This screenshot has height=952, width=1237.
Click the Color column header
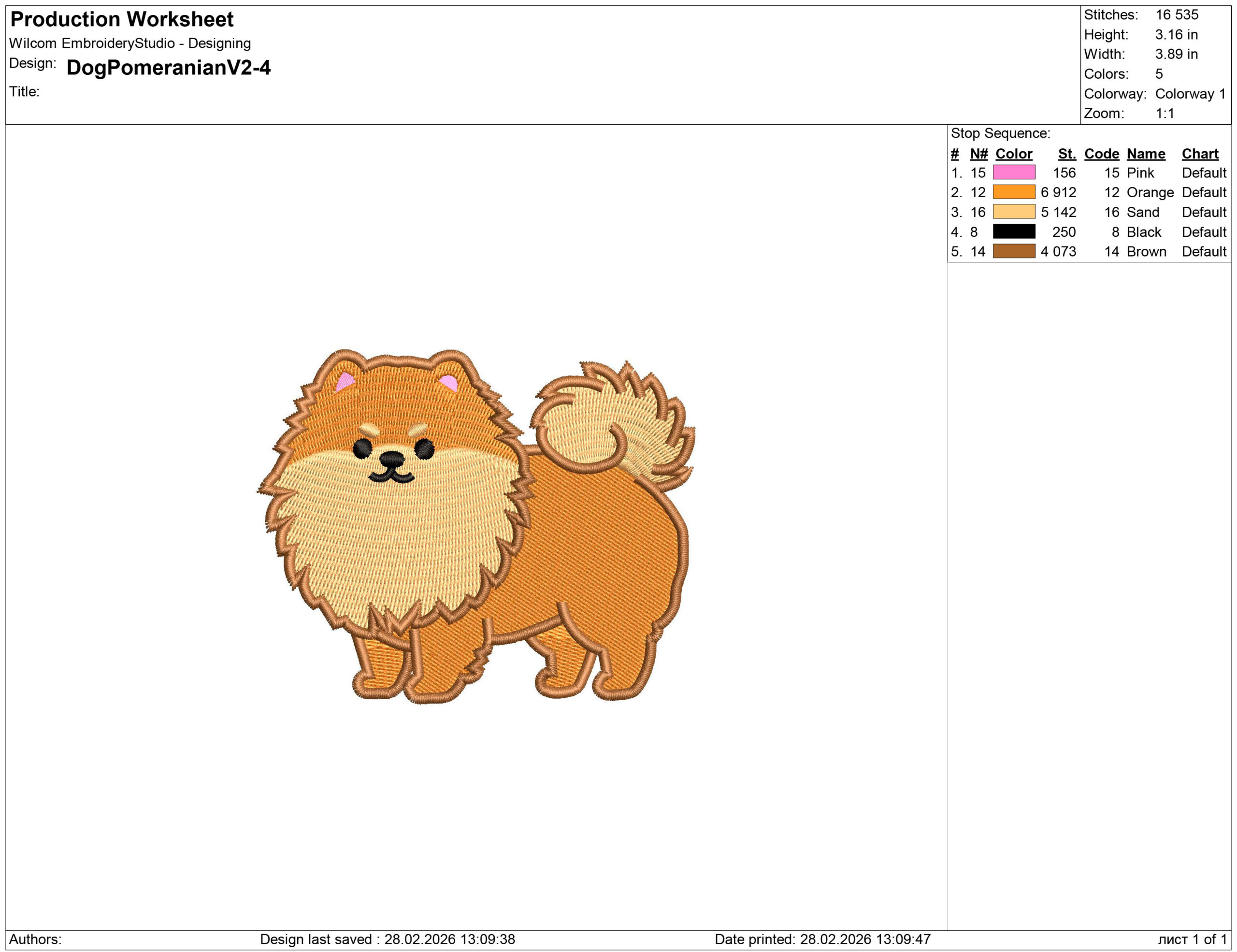[1013, 154]
